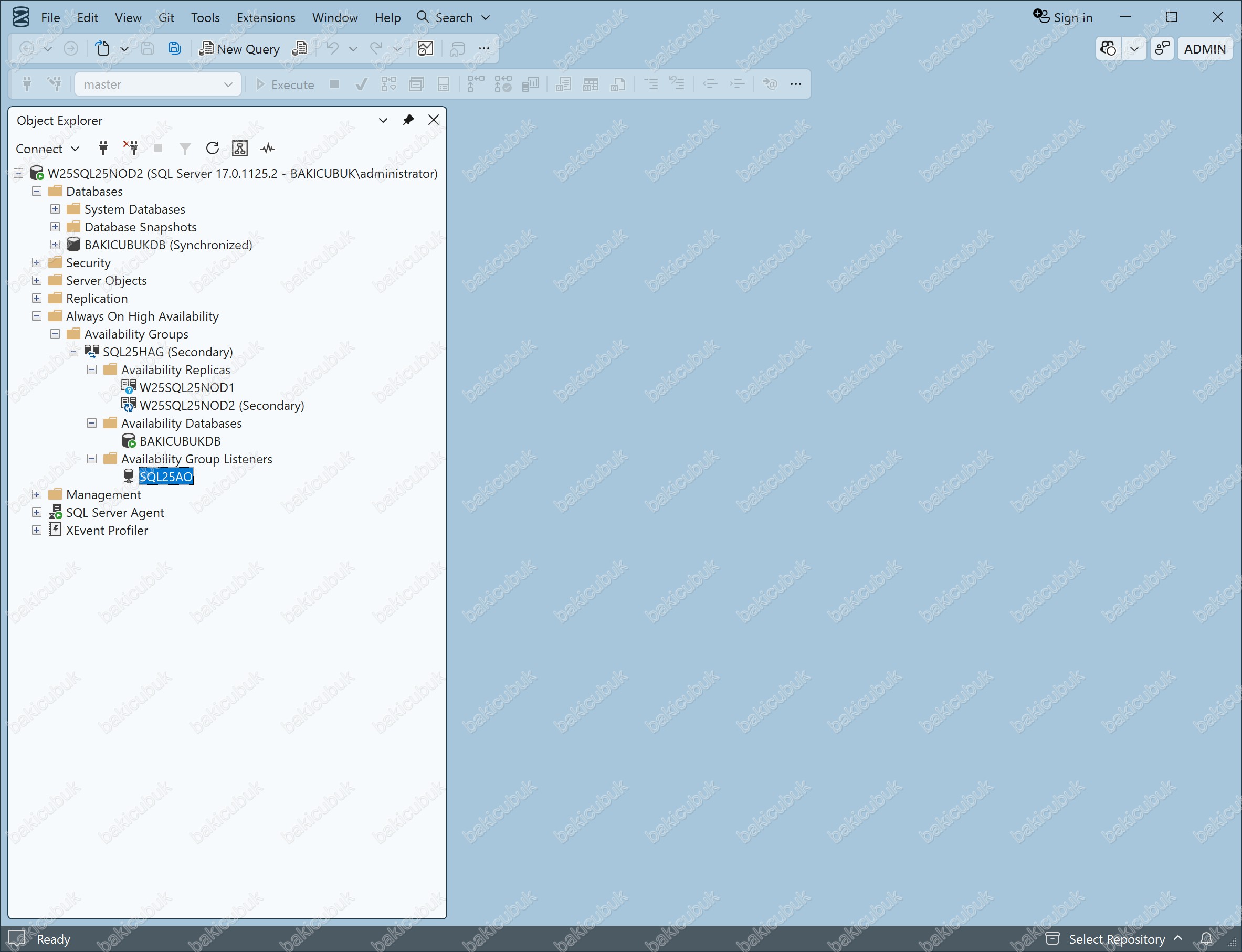The height and width of the screenshot is (952, 1242).
Task: Expand the System Databases folder
Action: coord(55,209)
